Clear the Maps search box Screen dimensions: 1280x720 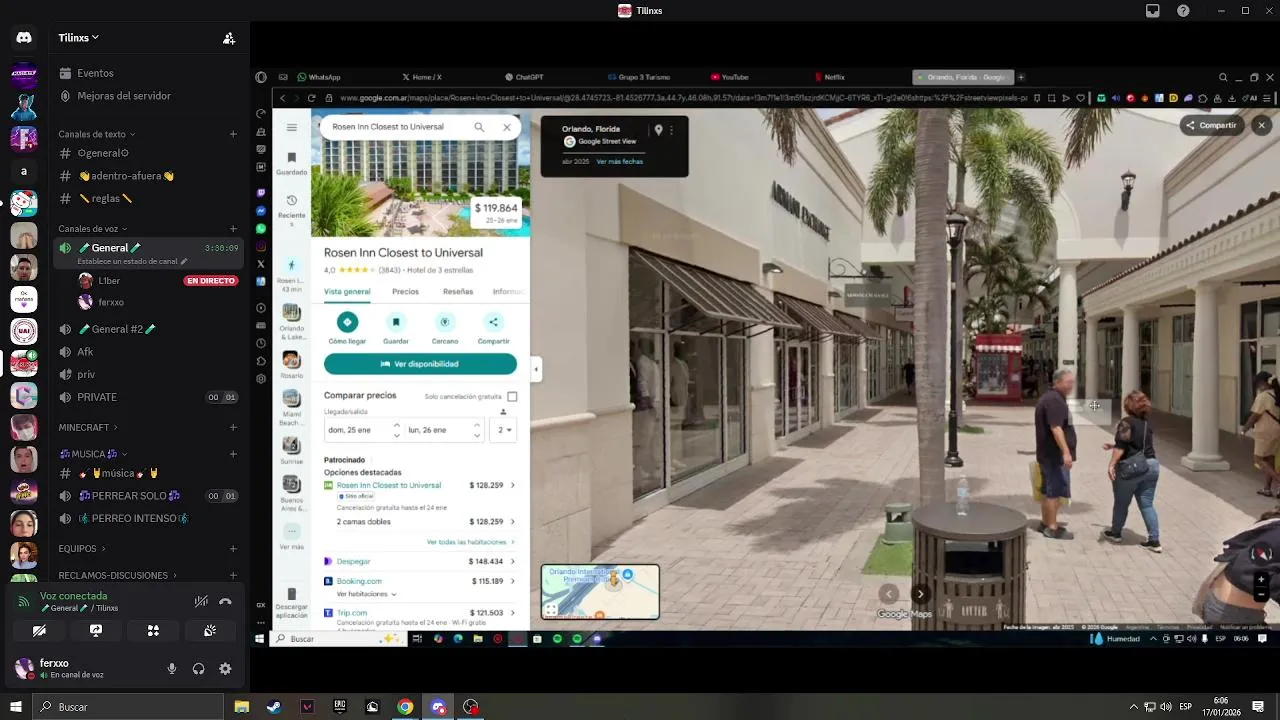(x=507, y=127)
